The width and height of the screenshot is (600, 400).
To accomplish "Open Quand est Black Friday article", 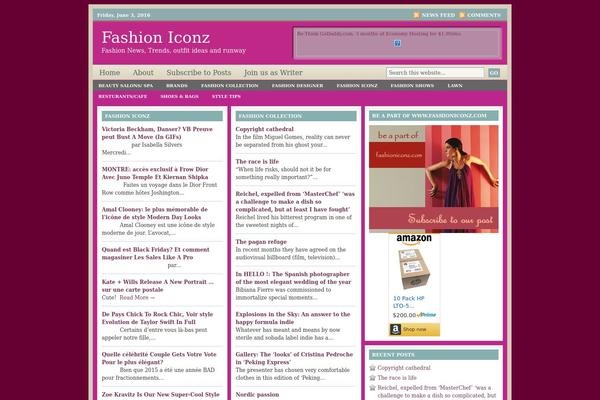I will [155, 253].
